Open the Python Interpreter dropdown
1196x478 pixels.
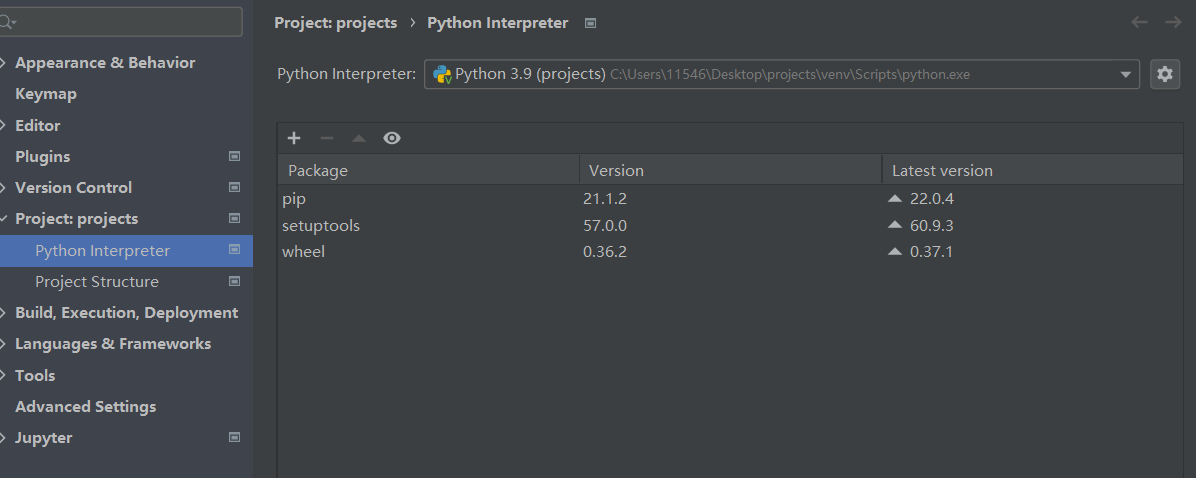click(x=1126, y=74)
